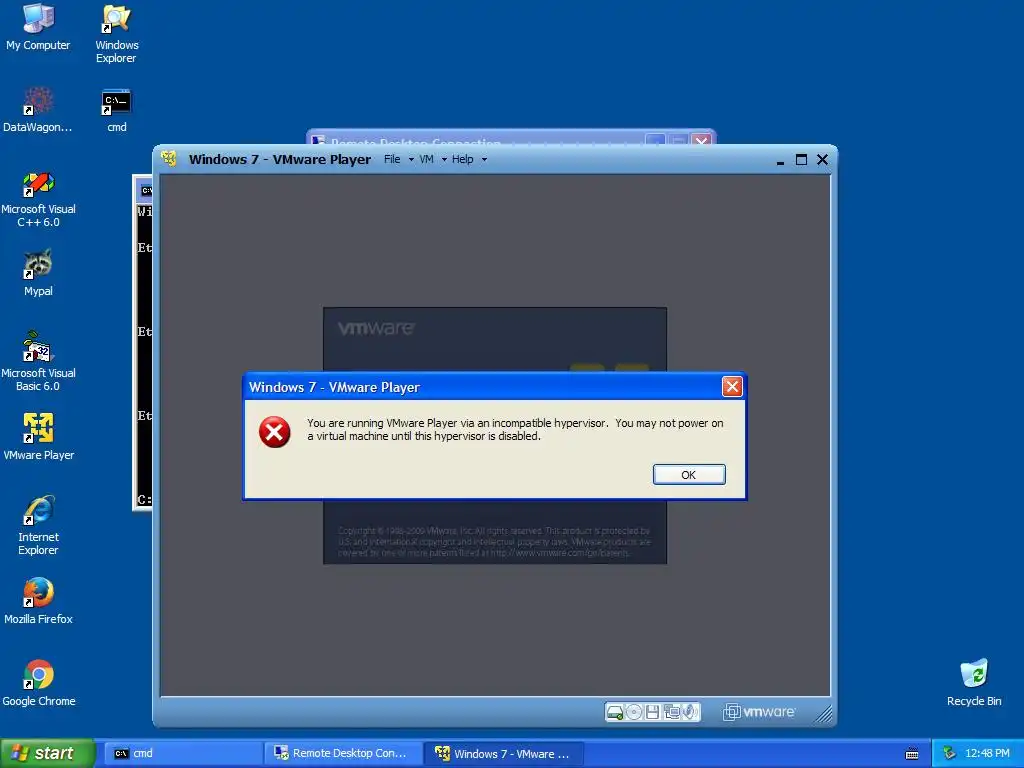The height and width of the screenshot is (768, 1024).
Task: Click the vmware logo in status bar
Action: pos(759,712)
